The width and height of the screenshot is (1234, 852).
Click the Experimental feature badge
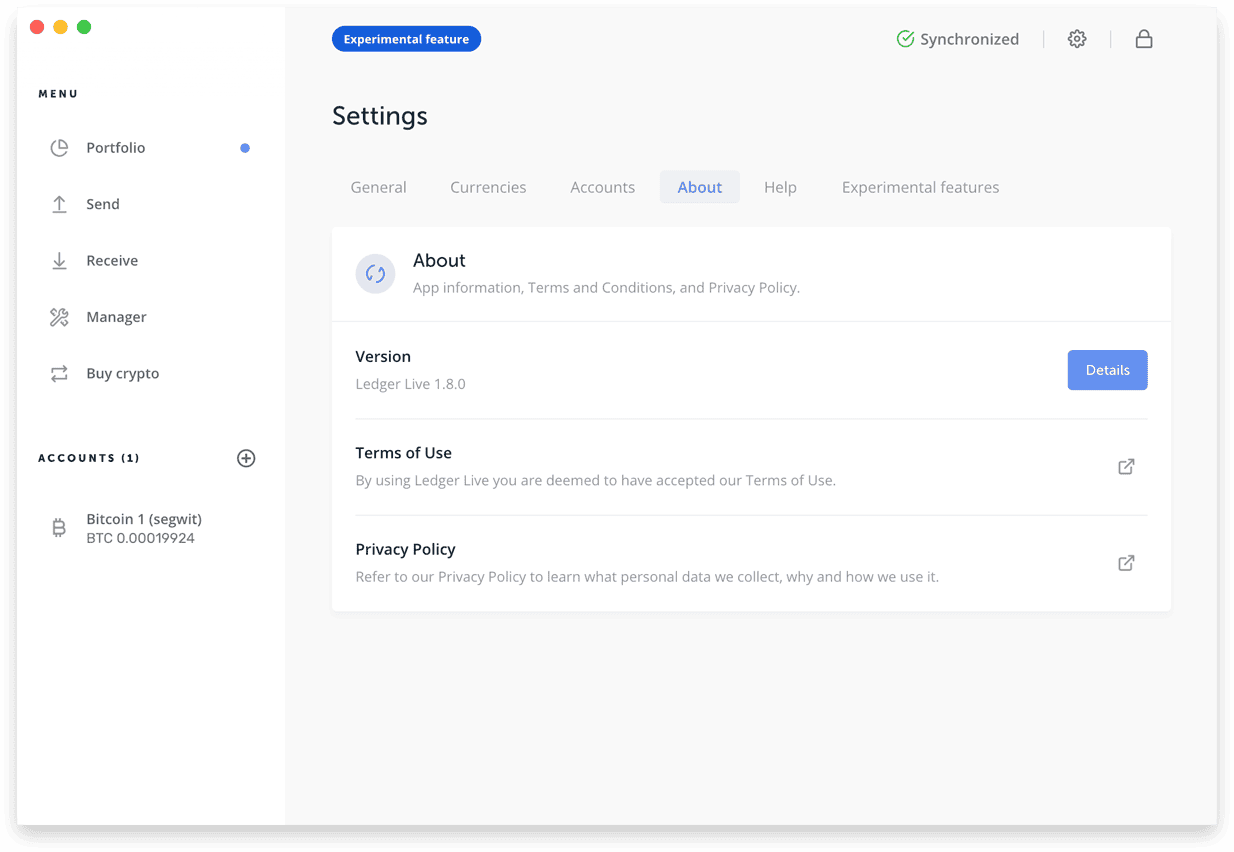(406, 39)
